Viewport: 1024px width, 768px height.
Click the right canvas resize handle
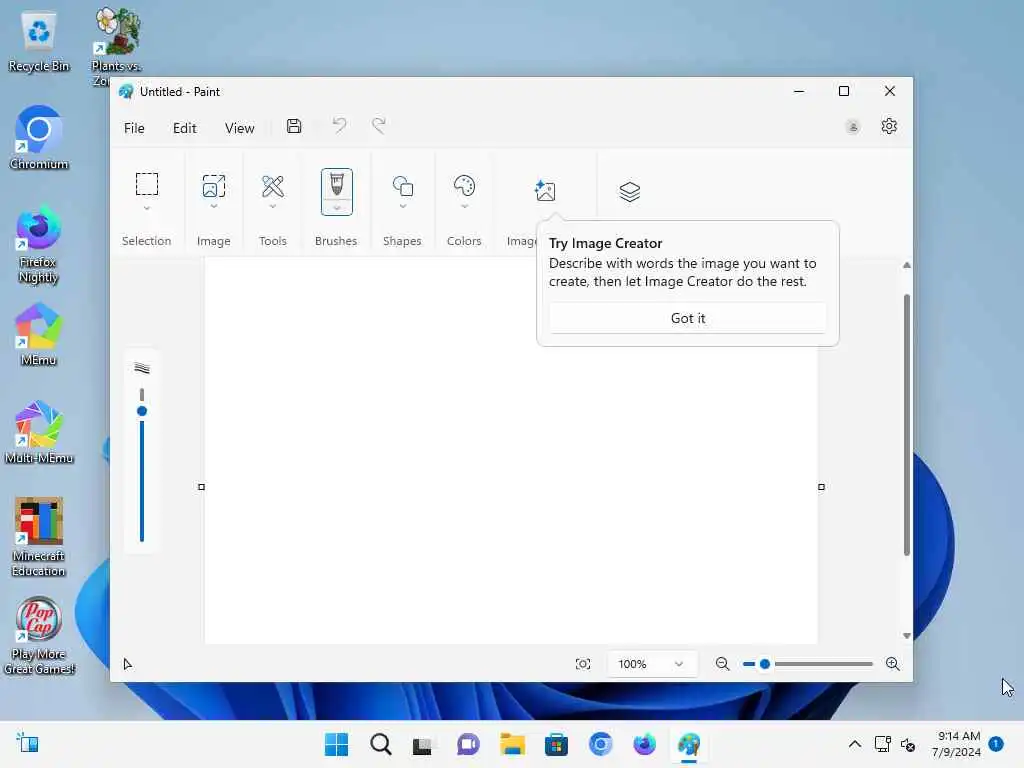coord(822,487)
